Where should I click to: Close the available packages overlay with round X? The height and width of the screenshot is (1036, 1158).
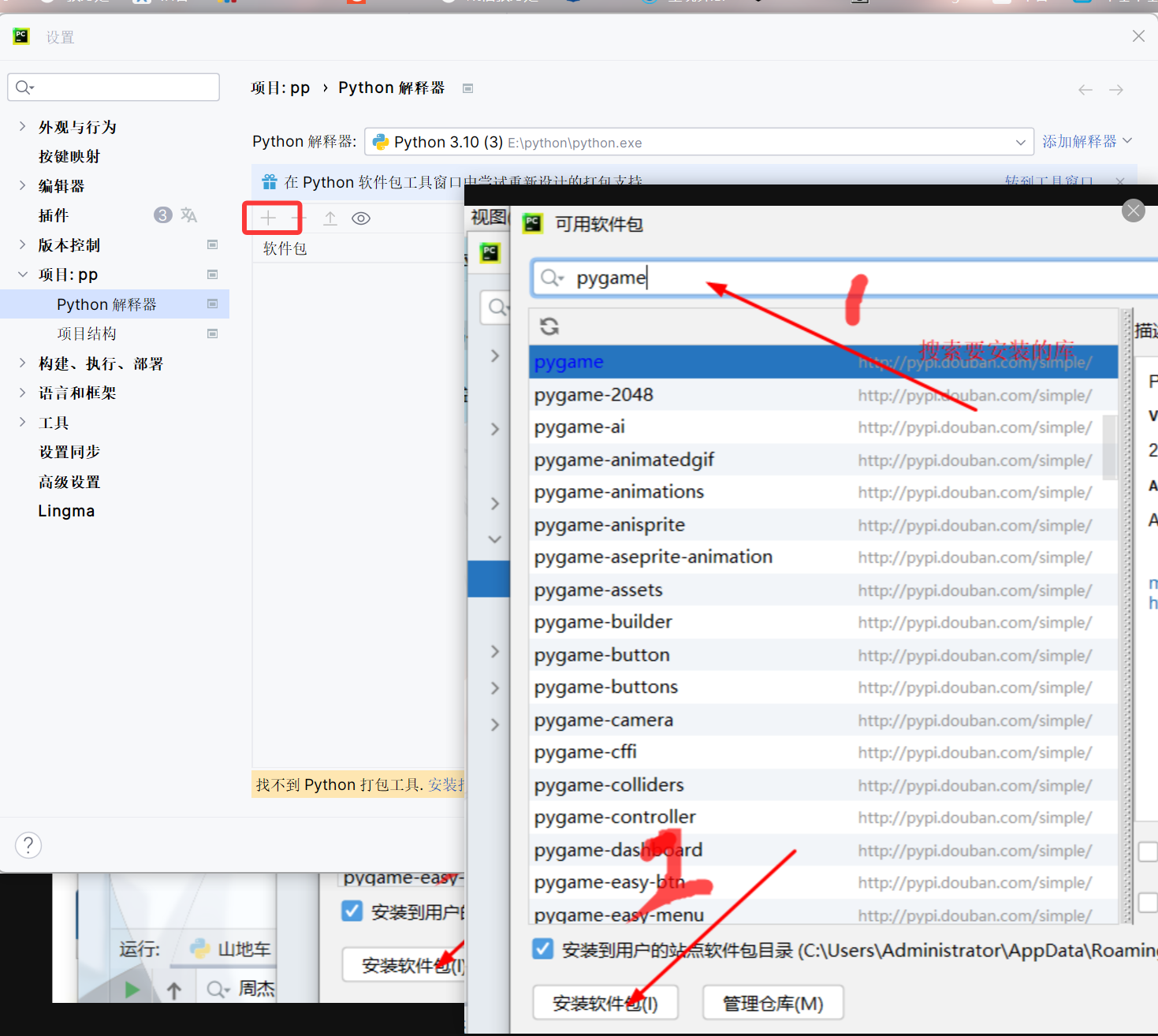tap(1134, 211)
